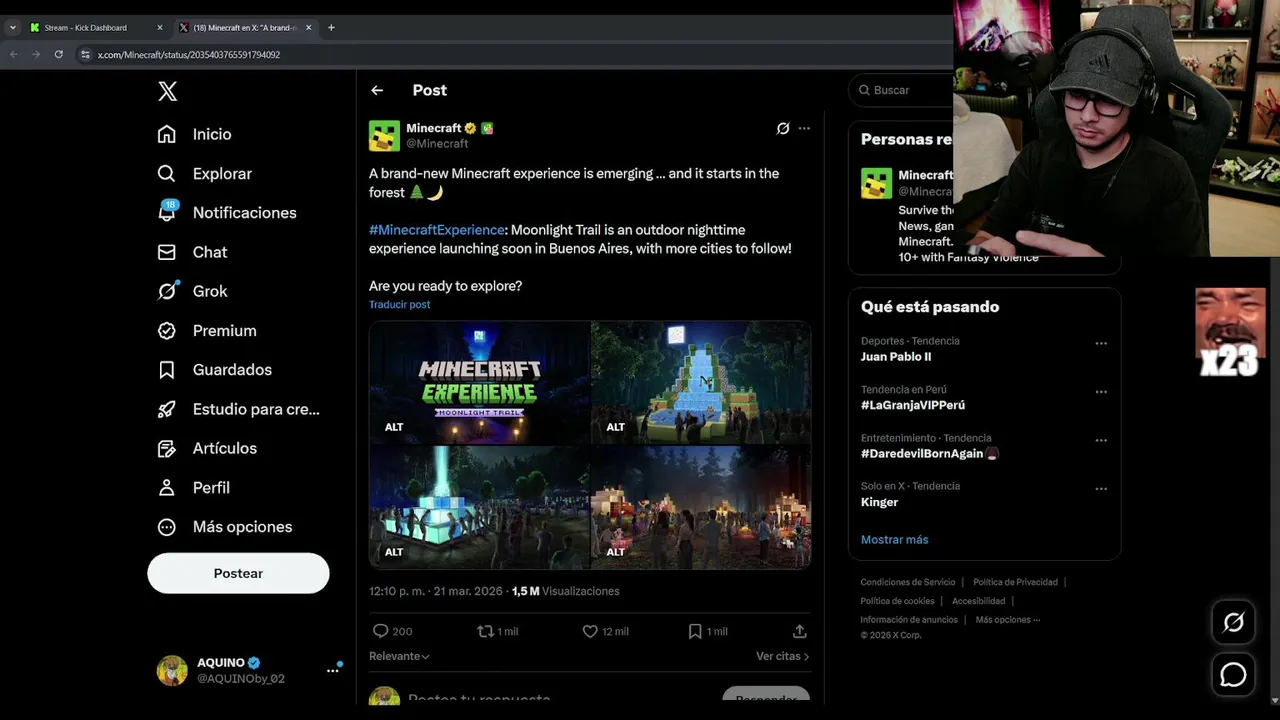
Task: Open Chat in sidebar
Action: click(192, 252)
